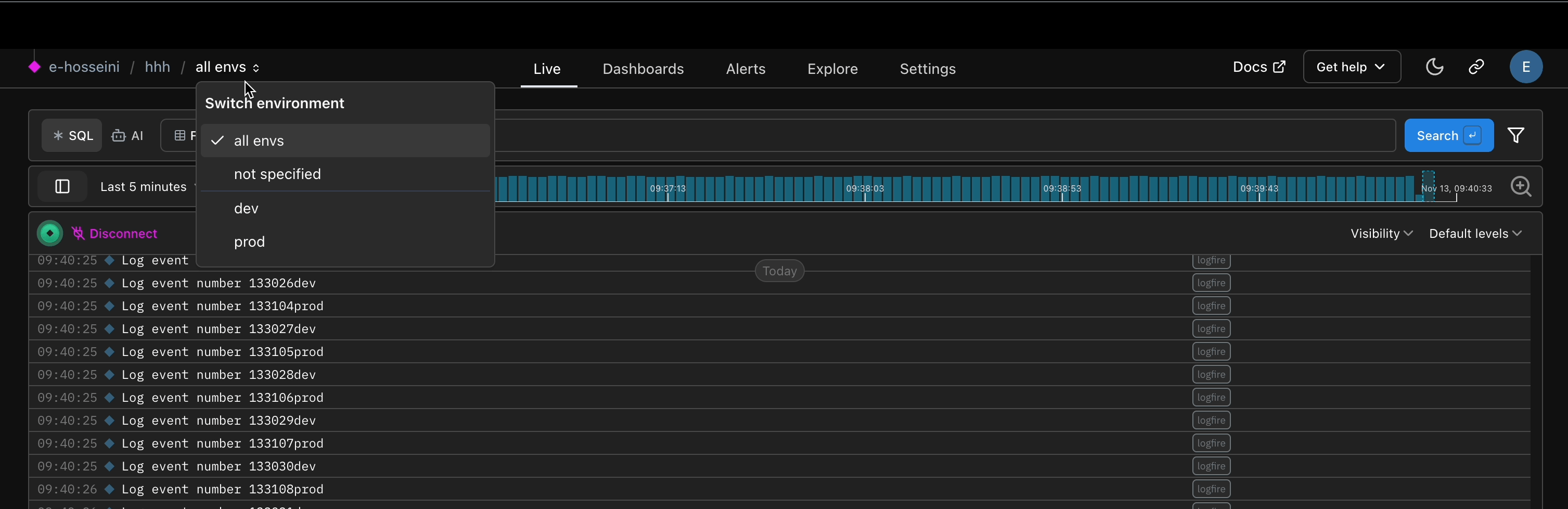The height and width of the screenshot is (509, 1568).
Task: Disconnect the live stream
Action: [x=115, y=234]
